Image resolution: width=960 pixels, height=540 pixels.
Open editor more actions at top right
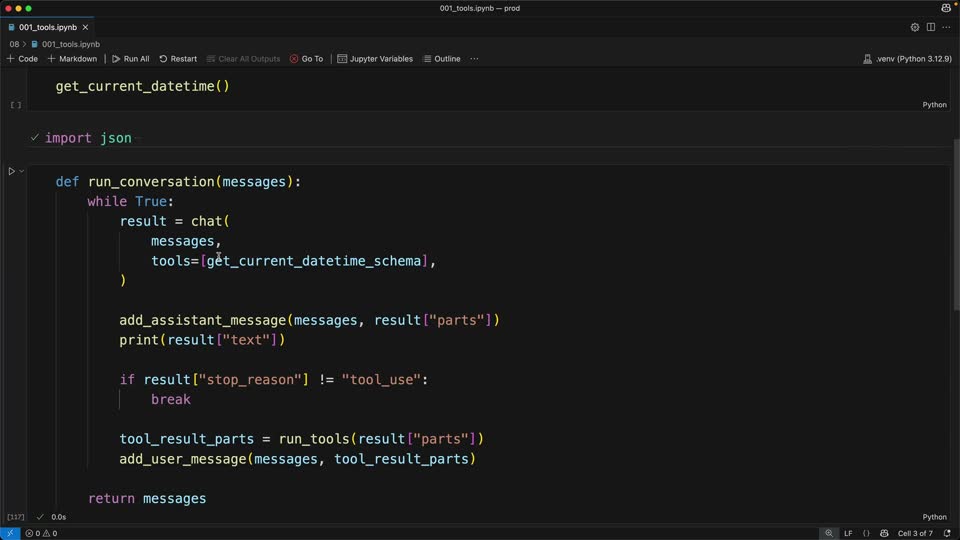pyautogui.click(x=947, y=27)
